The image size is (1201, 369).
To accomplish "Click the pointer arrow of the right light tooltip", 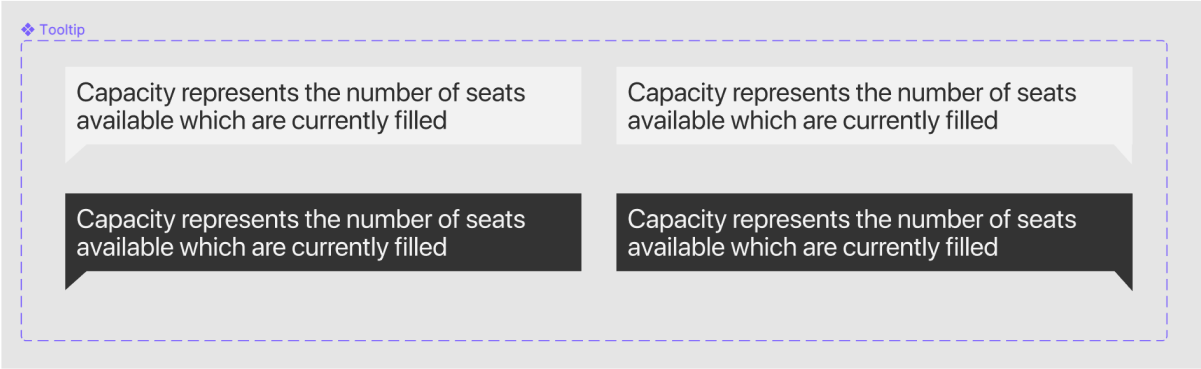I will pyautogui.click(x=1125, y=152).
